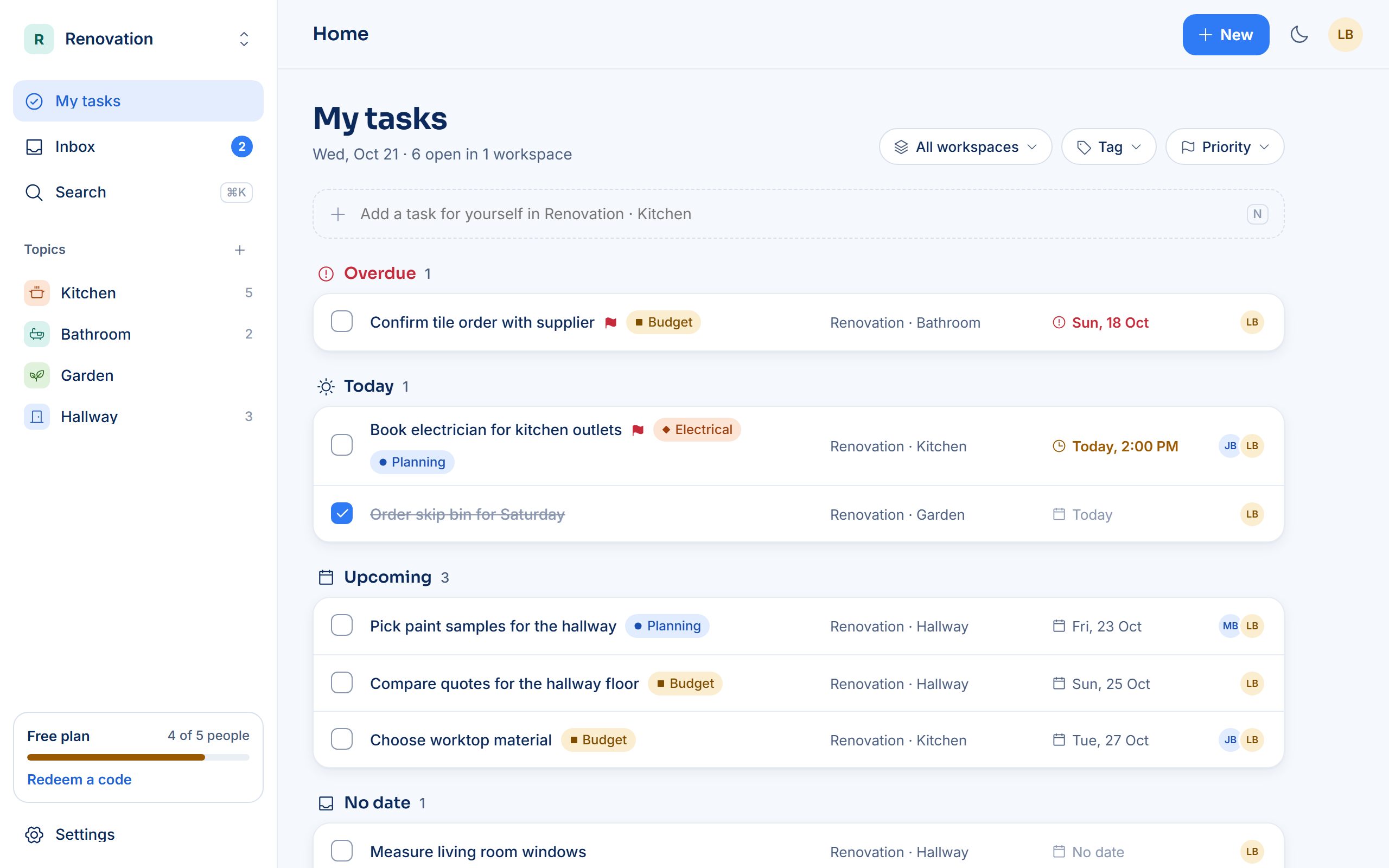Screen dimensions: 1389x868
Task: Click the Redeem a code link
Action: [x=79, y=780]
